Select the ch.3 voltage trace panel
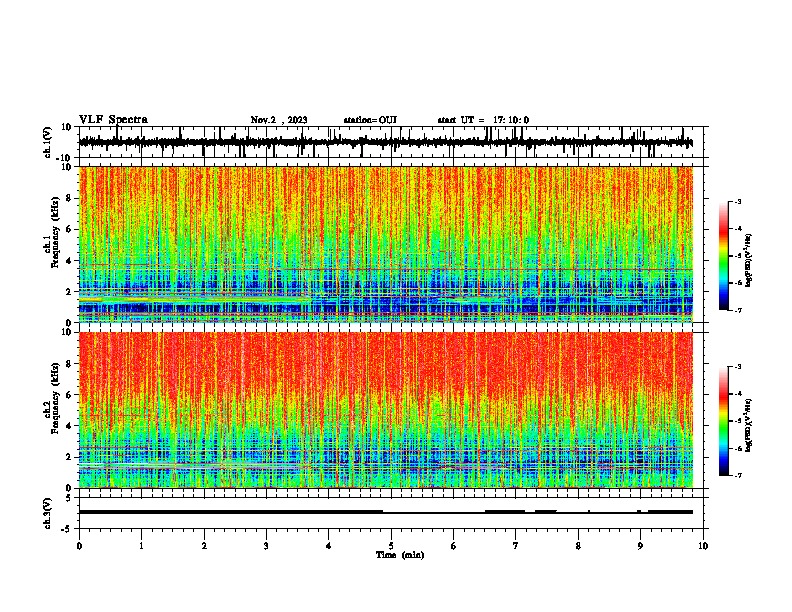The height and width of the screenshot is (612, 792). [x=393, y=513]
